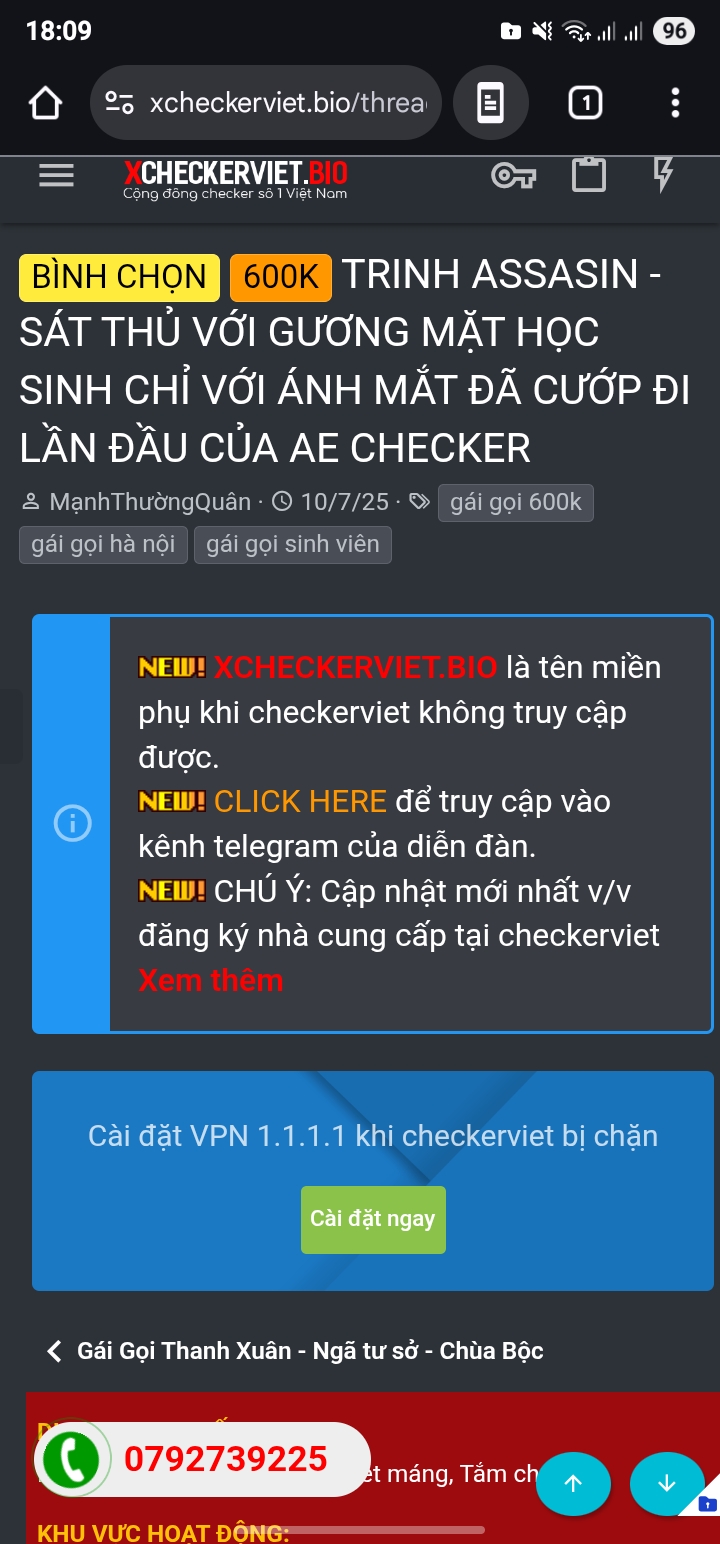Tap the 'Cài đặt ngay' button
The height and width of the screenshot is (1544, 720).
click(x=373, y=1219)
